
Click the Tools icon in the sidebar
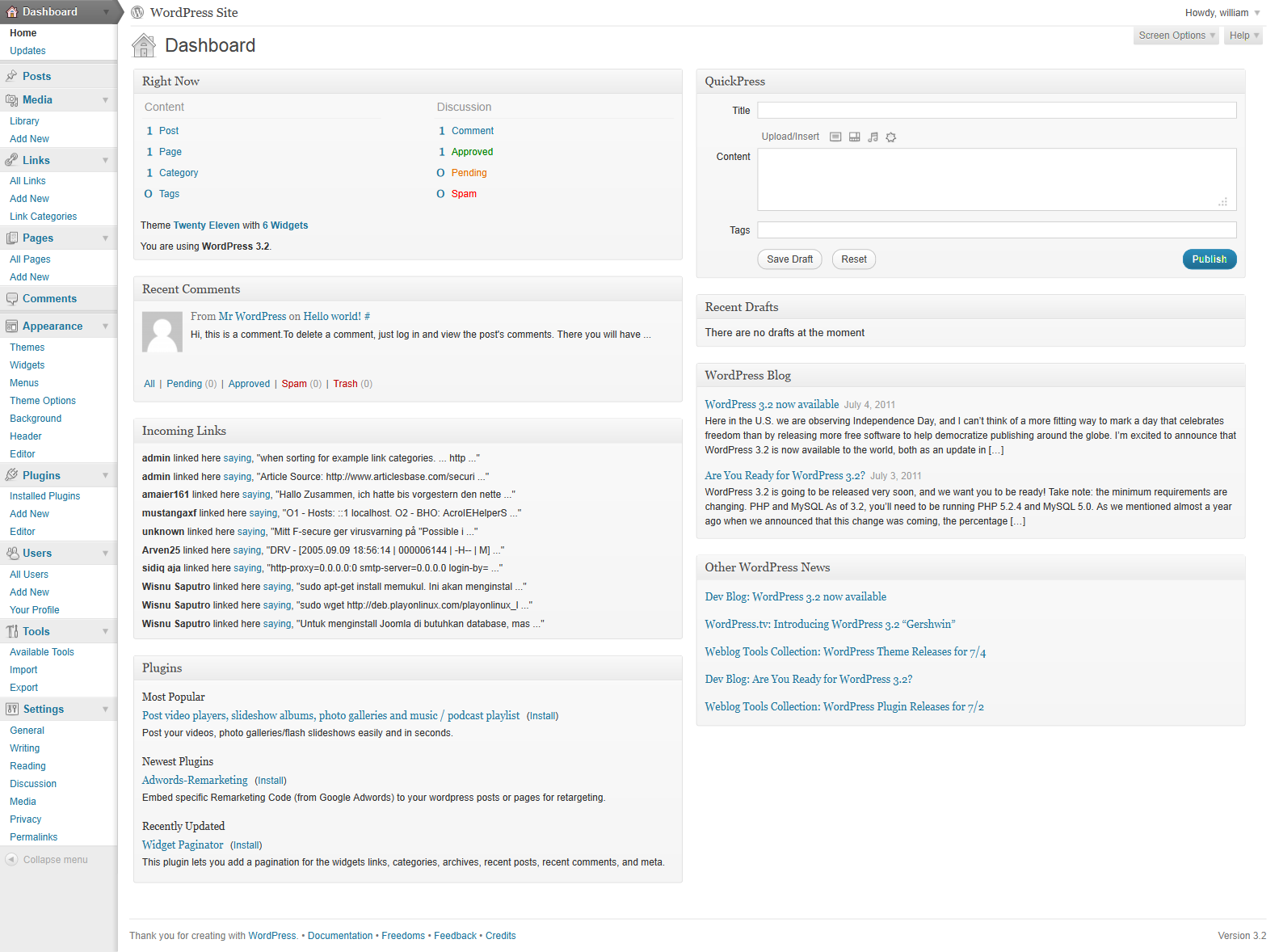(x=11, y=631)
